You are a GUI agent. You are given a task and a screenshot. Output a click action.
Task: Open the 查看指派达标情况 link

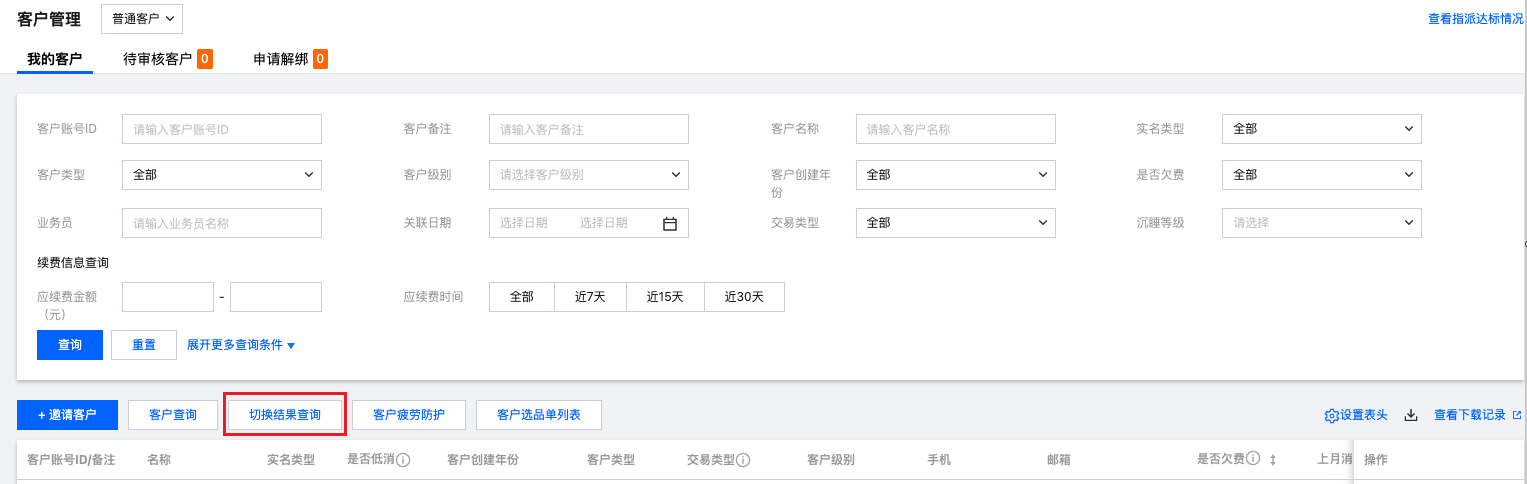(x=1475, y=18)
